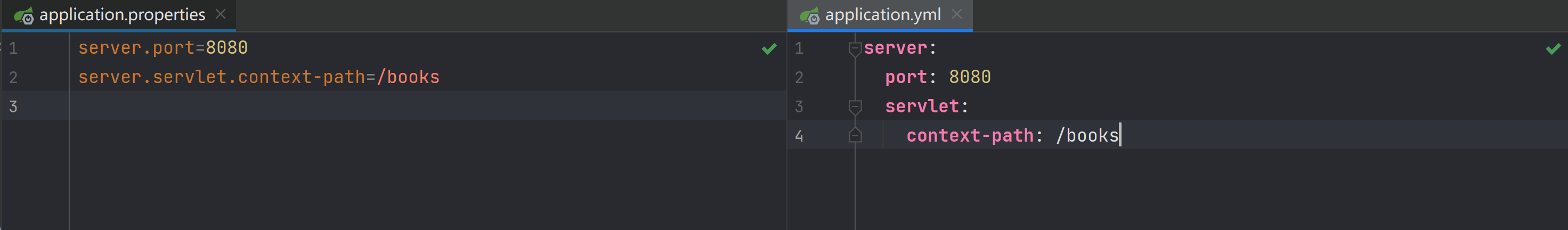Click line number 2 in properties gutter

click(13, 77)
